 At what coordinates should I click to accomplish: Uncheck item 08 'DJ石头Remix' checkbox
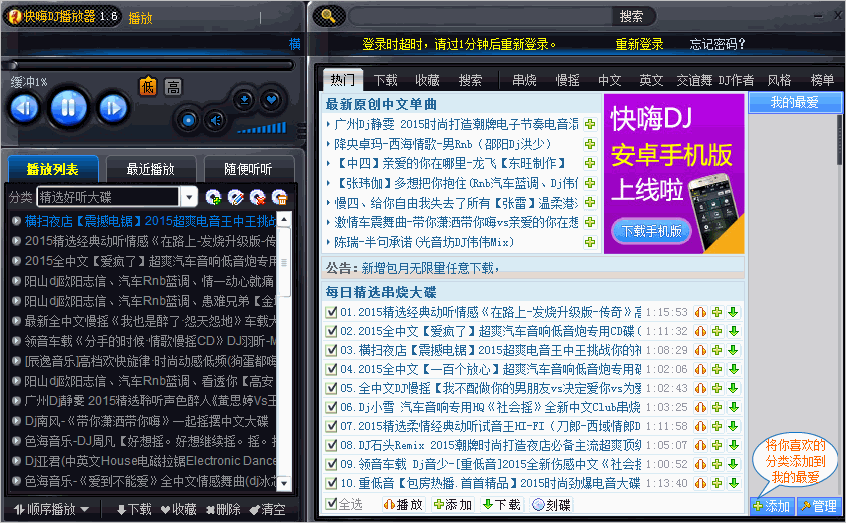[331, 445]
